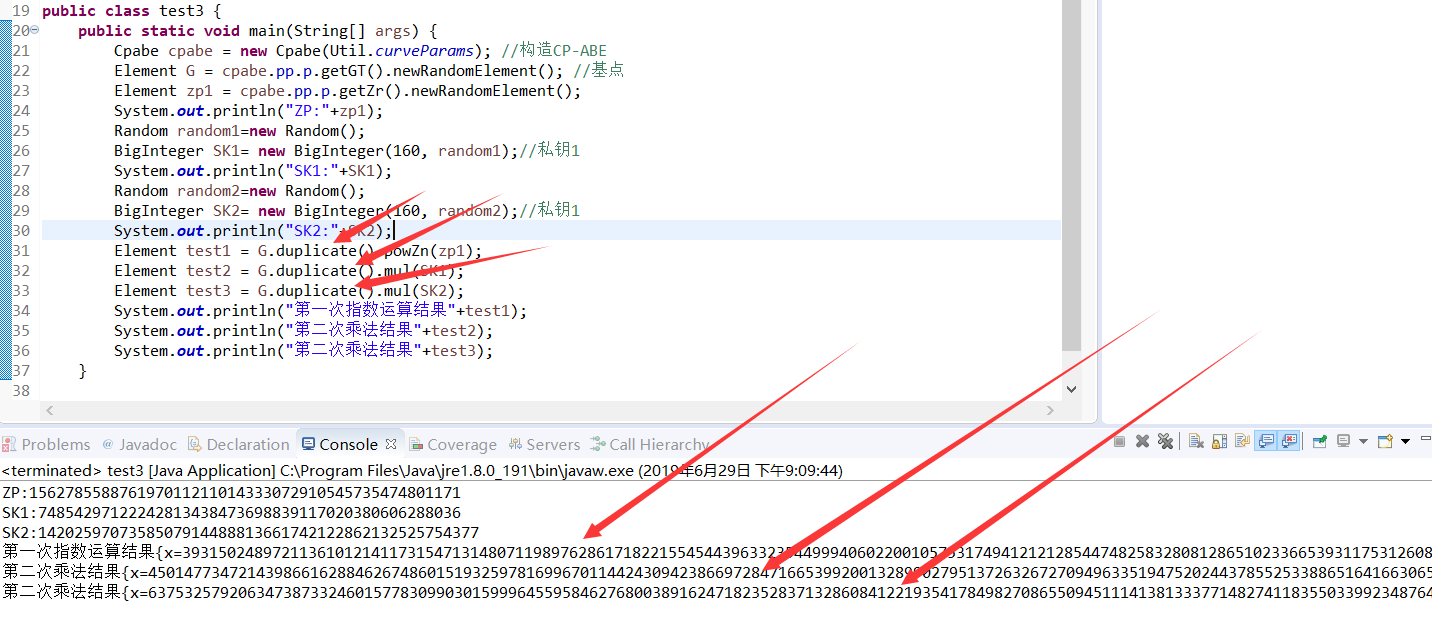Collapse the main method fold marker at line 20
1432x618 pixels.
(x=35, y=30)
